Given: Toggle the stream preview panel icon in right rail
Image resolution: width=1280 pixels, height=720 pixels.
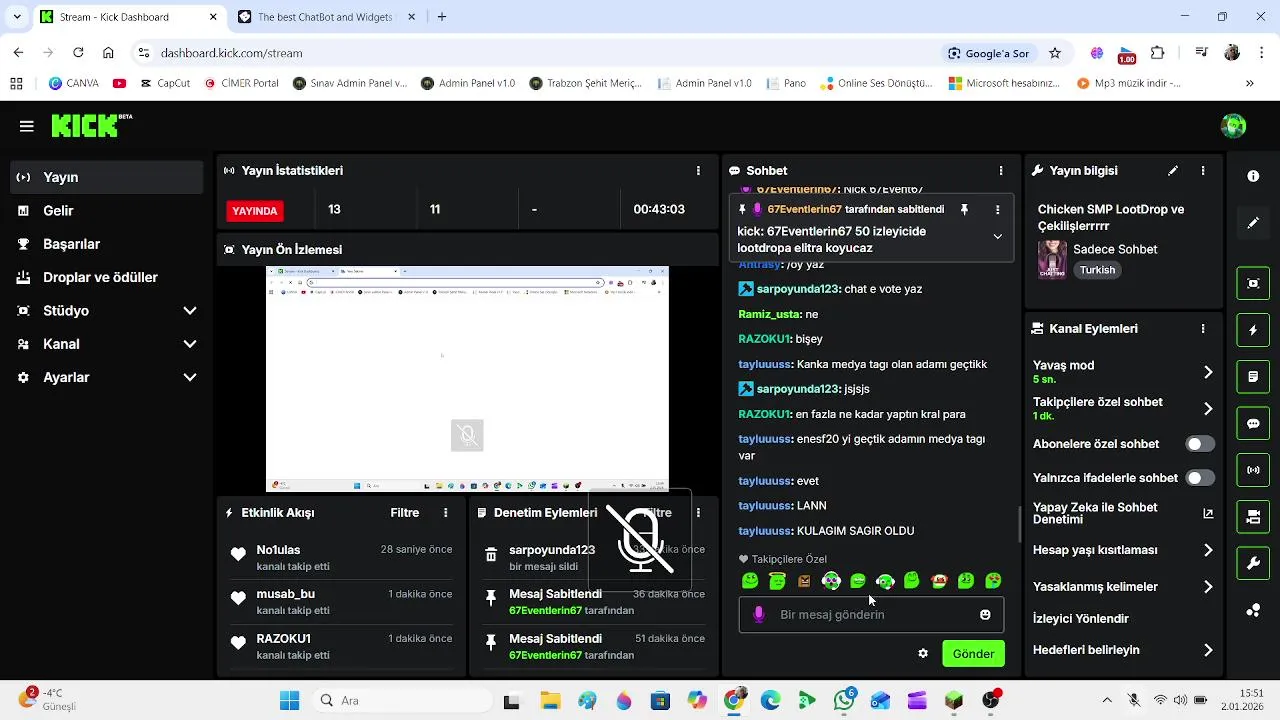Looking at the screenshot, I should 1253,283.
